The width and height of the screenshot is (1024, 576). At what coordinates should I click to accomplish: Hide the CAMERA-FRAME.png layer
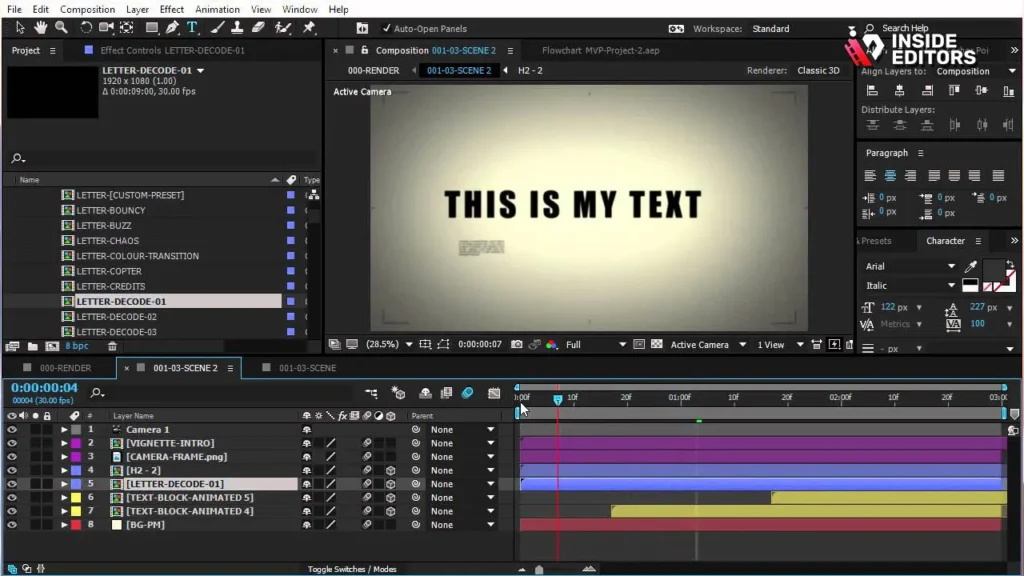point(12,457)
